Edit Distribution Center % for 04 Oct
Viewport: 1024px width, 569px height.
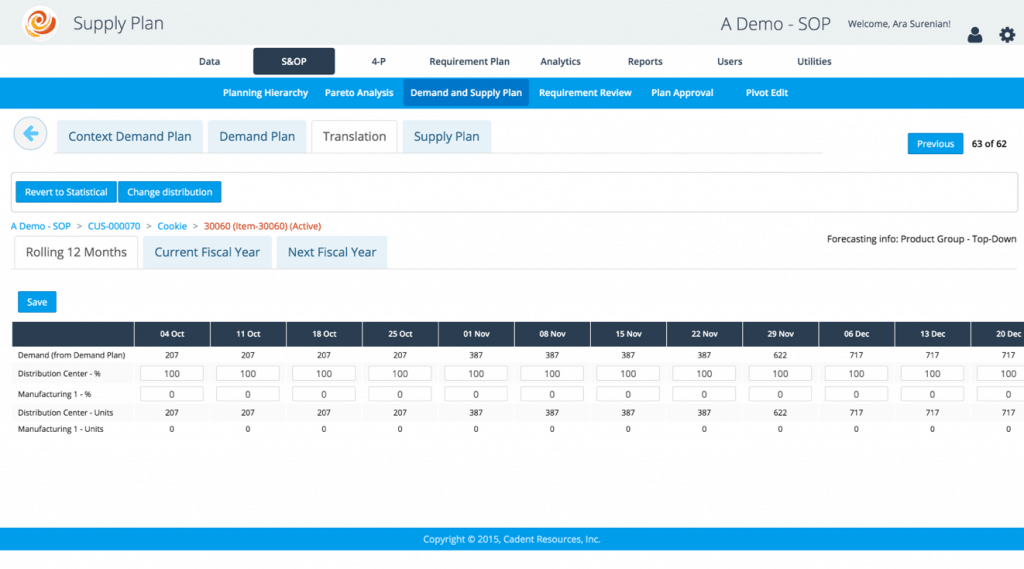(x=172, y=374)
